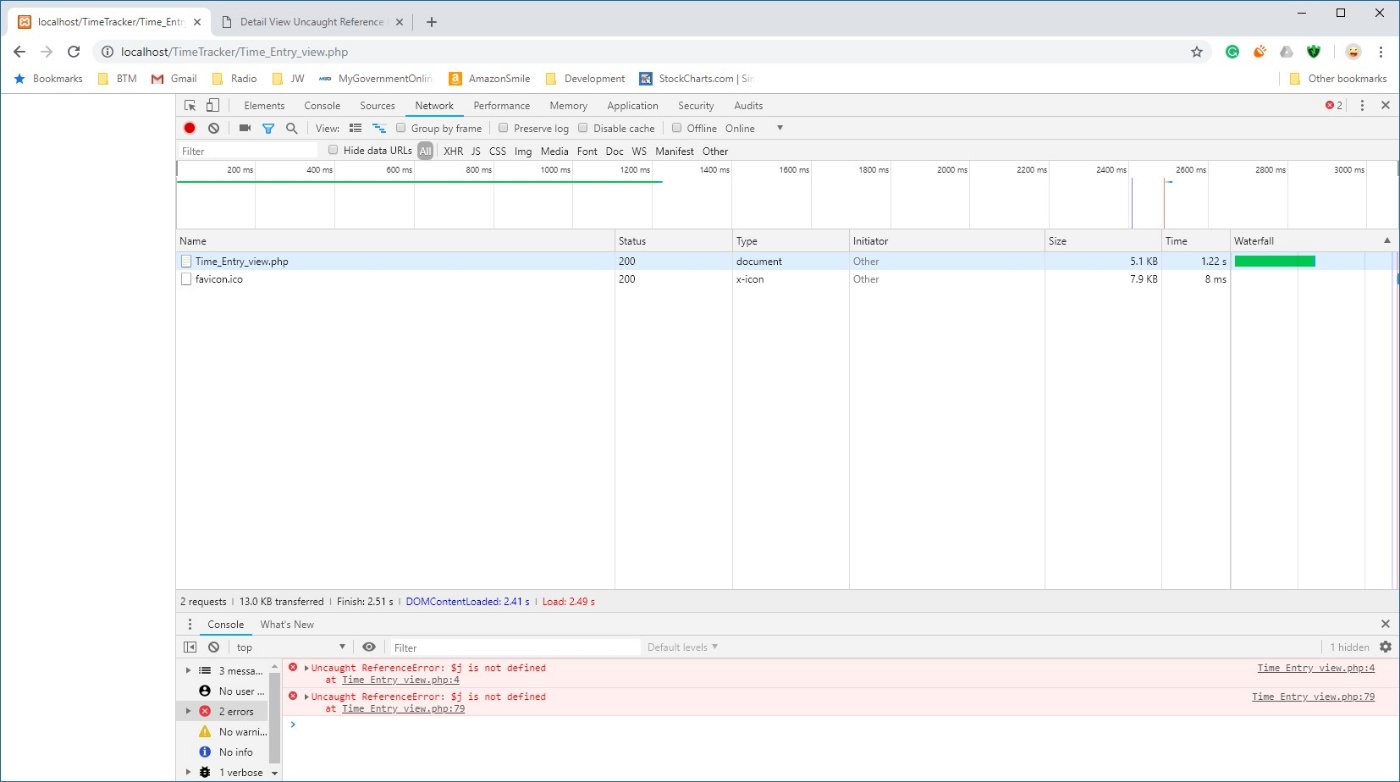
Task: Clear the network log
Action: tap(213, 128)
